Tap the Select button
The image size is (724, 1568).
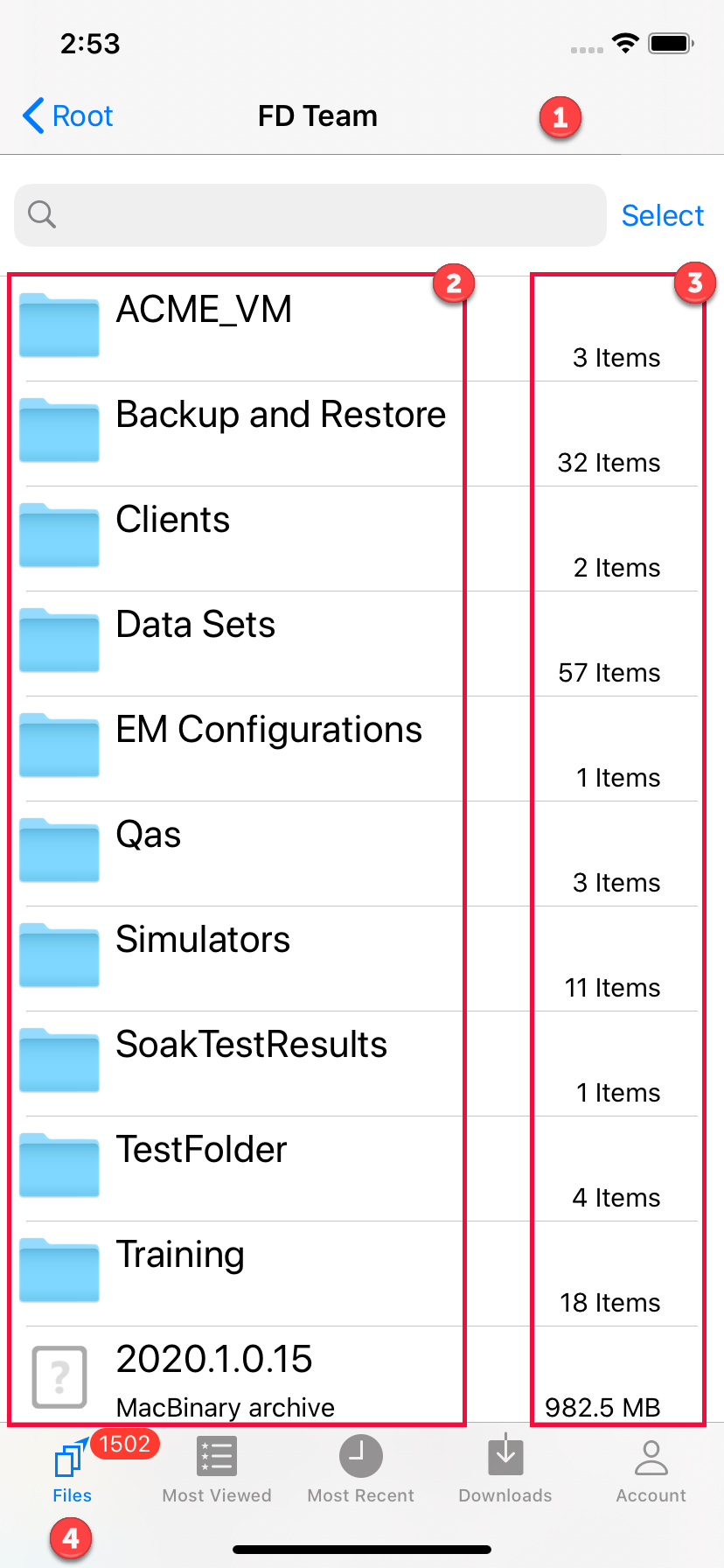click(662, 215)
